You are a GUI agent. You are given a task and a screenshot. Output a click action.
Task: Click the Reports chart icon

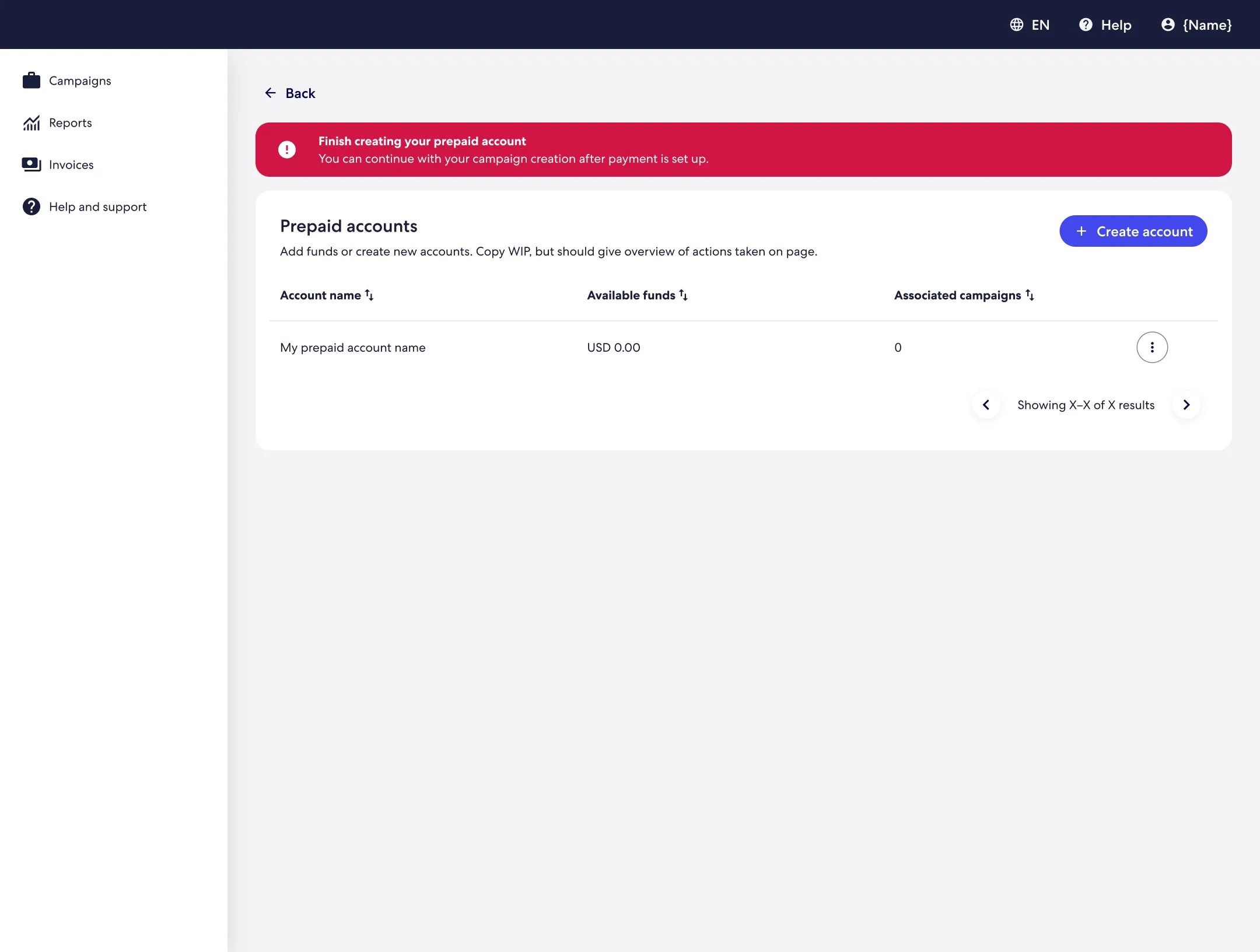32,123
